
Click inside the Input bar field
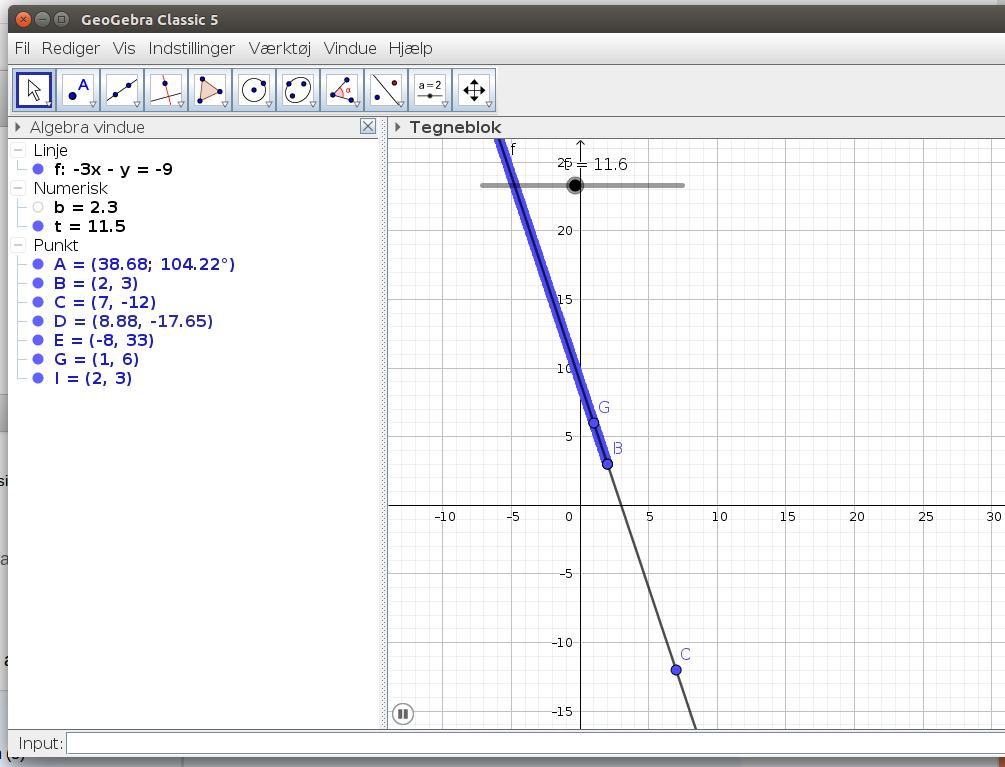[x=535, y=743]
